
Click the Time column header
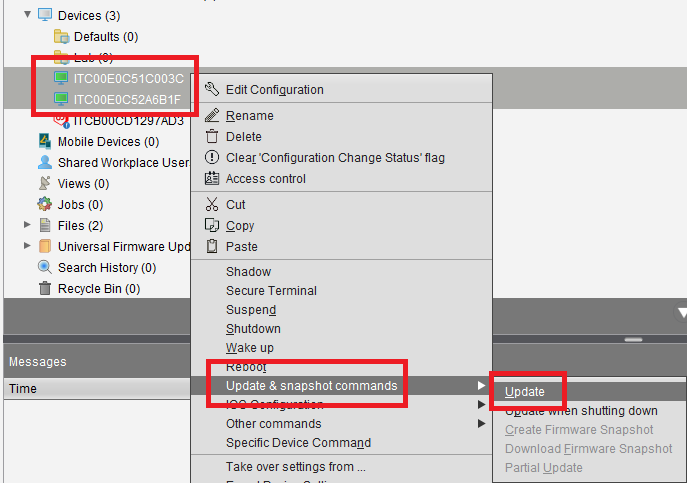tap(23, 388)
